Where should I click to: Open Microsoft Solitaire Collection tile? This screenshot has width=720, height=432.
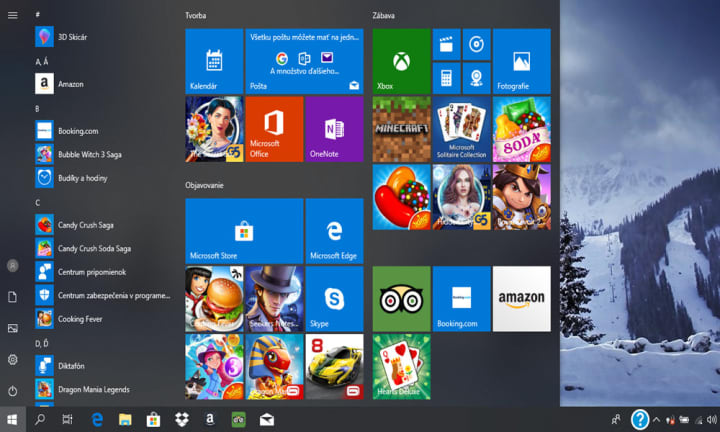pos(461,129)
